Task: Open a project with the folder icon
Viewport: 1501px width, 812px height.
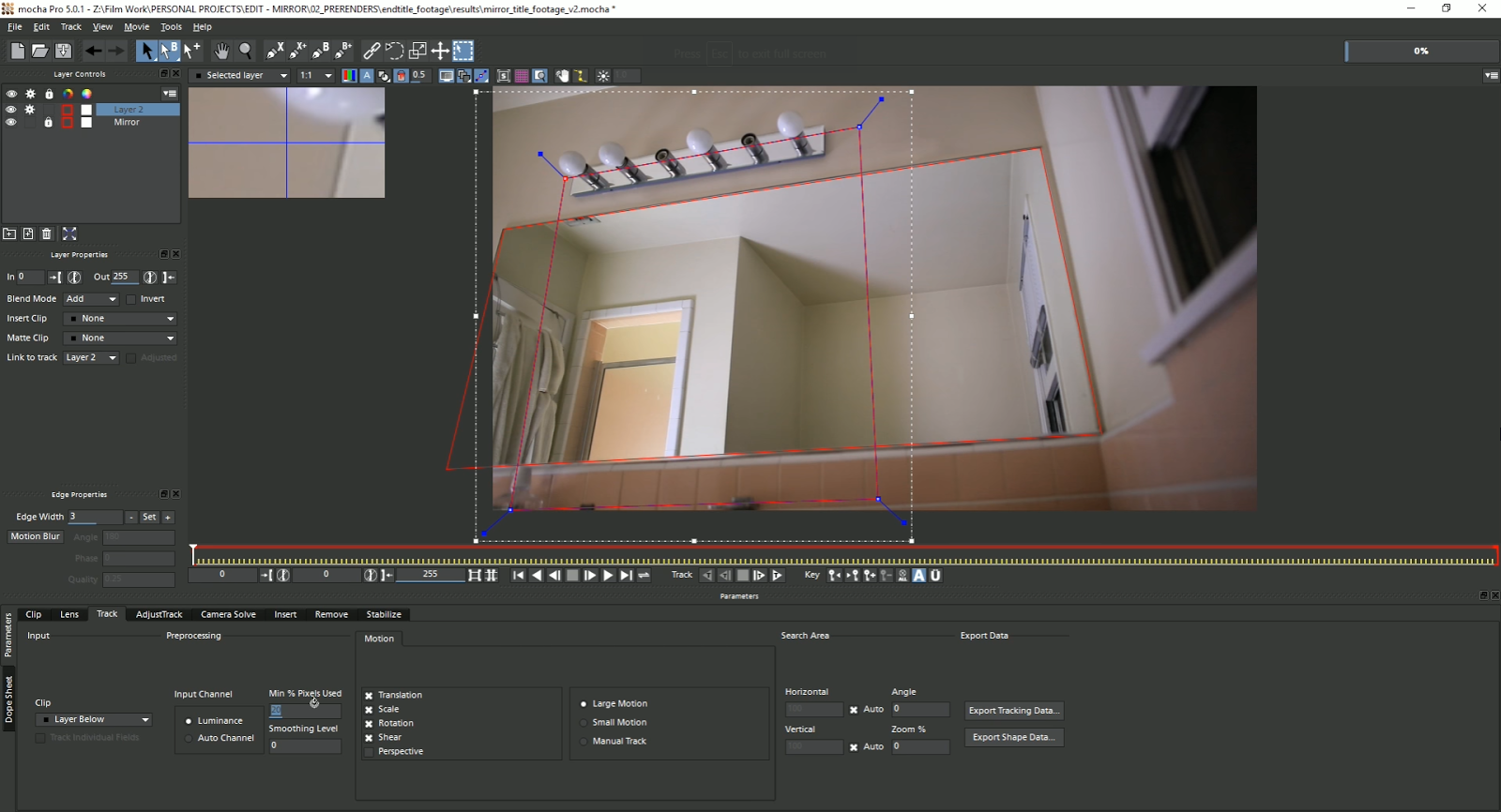Action: pos(39,51)
